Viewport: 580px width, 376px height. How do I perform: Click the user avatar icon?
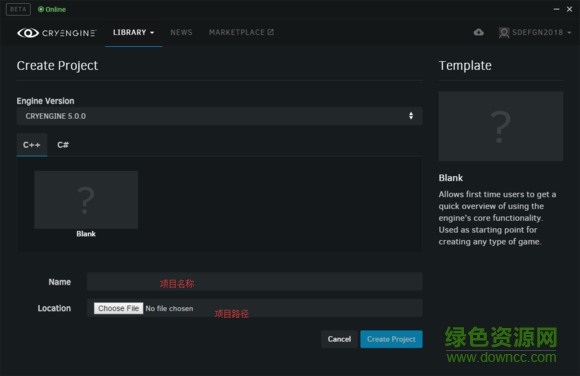pyautogui.click(x=504, y=33)
